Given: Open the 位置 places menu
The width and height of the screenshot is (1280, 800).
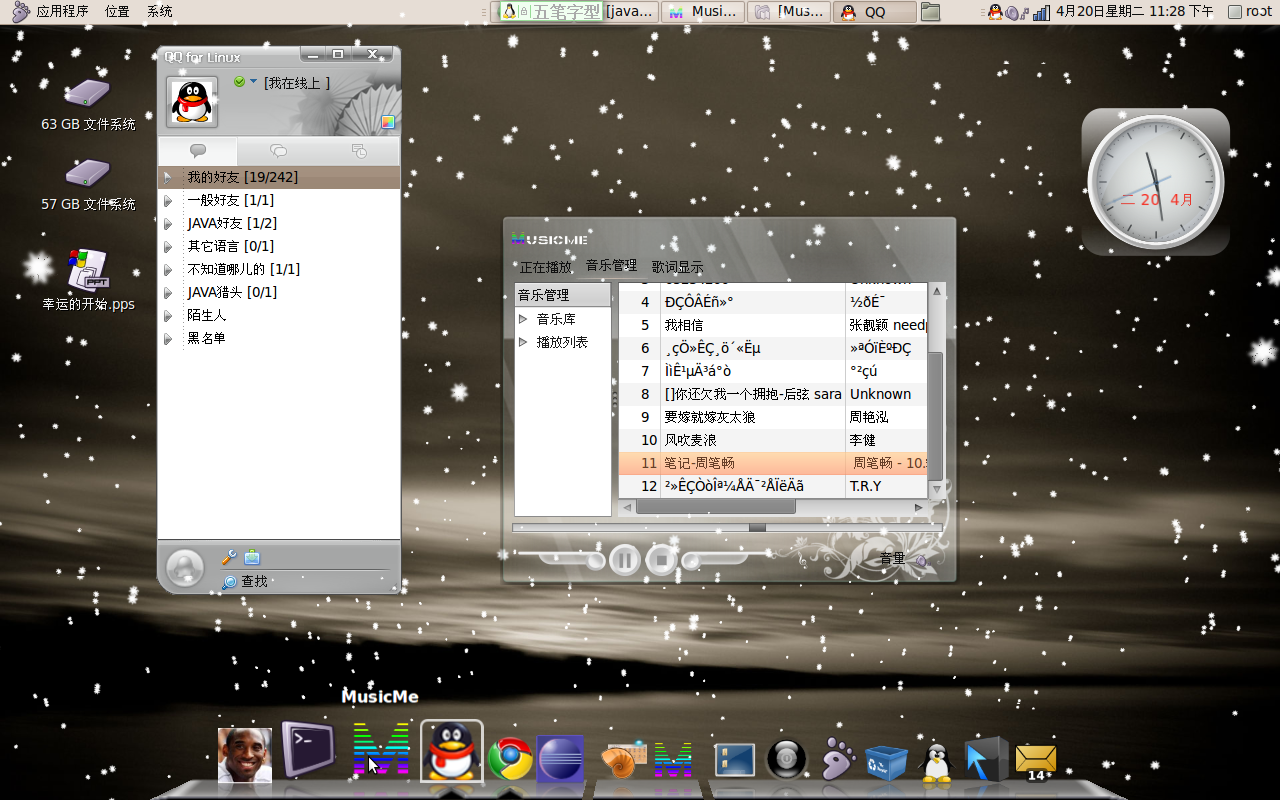Looking at the screenshot, I should (117, 12).
